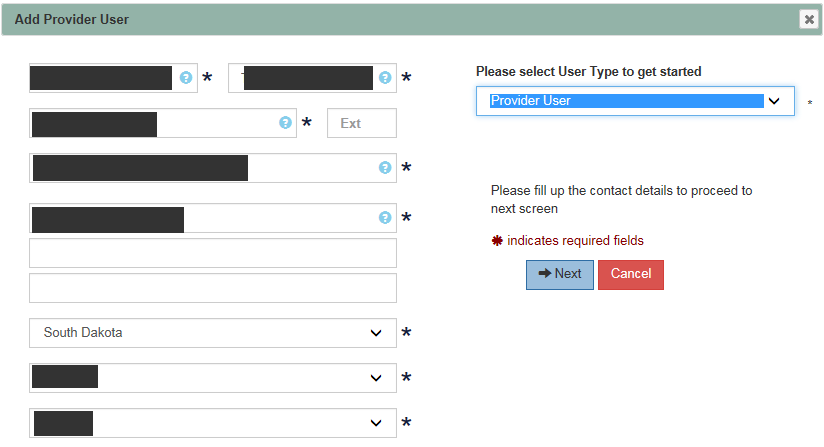Viewport: 824px width, 447px height.
Task: Click help icon in field above empty inputs
Action: click(385, 217)
